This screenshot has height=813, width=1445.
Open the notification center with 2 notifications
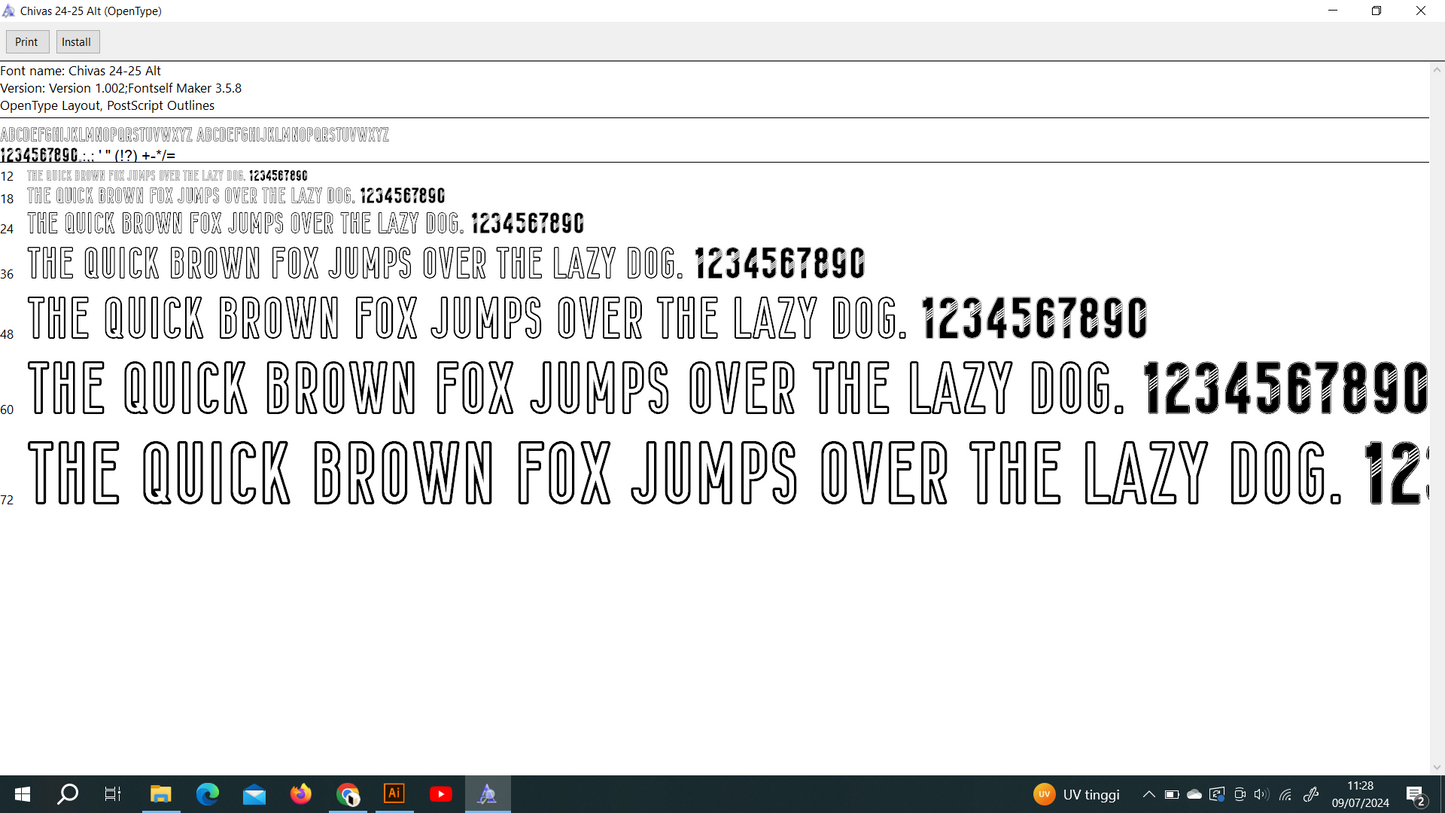1416,795
